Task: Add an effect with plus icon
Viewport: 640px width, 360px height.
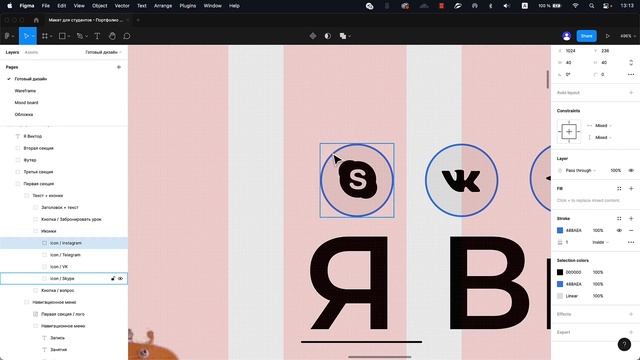Action: pyautogui.click(x=631, y=314)
